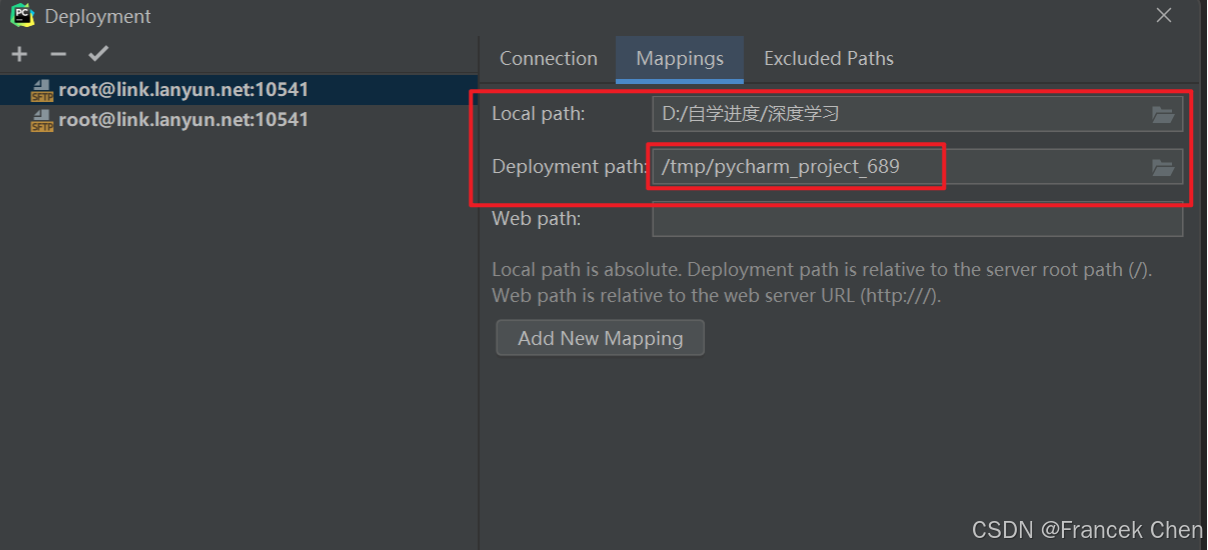The height and width of the screenshot is (550, 1208).
Task: Click the Deployment path label
Action: (569, 167)
